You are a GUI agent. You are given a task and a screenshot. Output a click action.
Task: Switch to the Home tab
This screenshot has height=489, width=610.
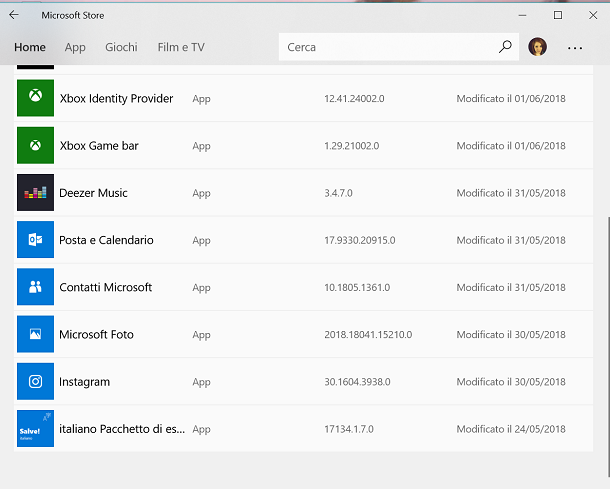pyautogui.click(x=30, y=47)
